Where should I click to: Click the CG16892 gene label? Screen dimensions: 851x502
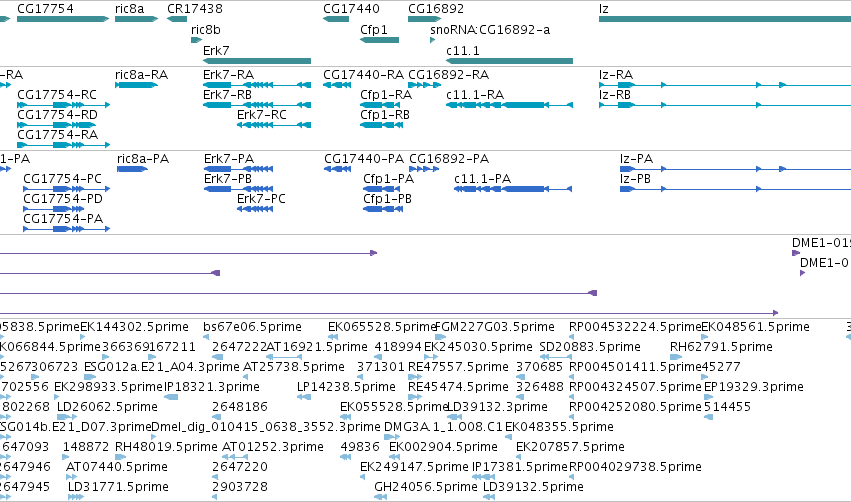point(436,9)
